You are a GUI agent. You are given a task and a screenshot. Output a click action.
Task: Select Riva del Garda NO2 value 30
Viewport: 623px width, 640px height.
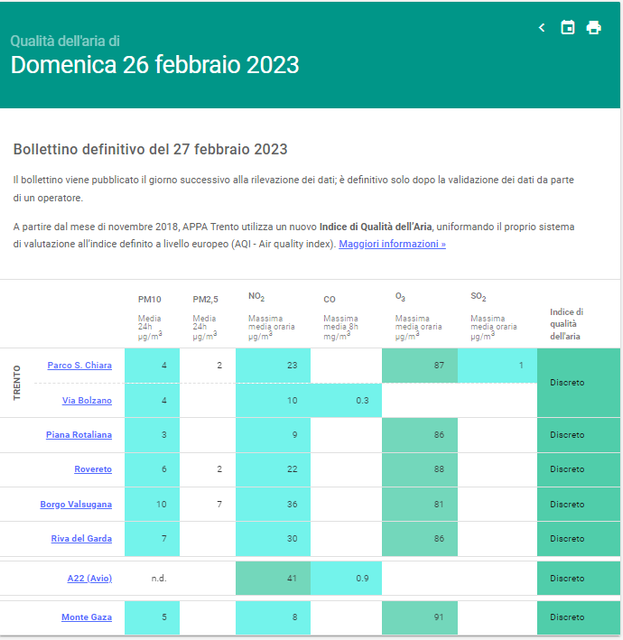tap(273, 538)
